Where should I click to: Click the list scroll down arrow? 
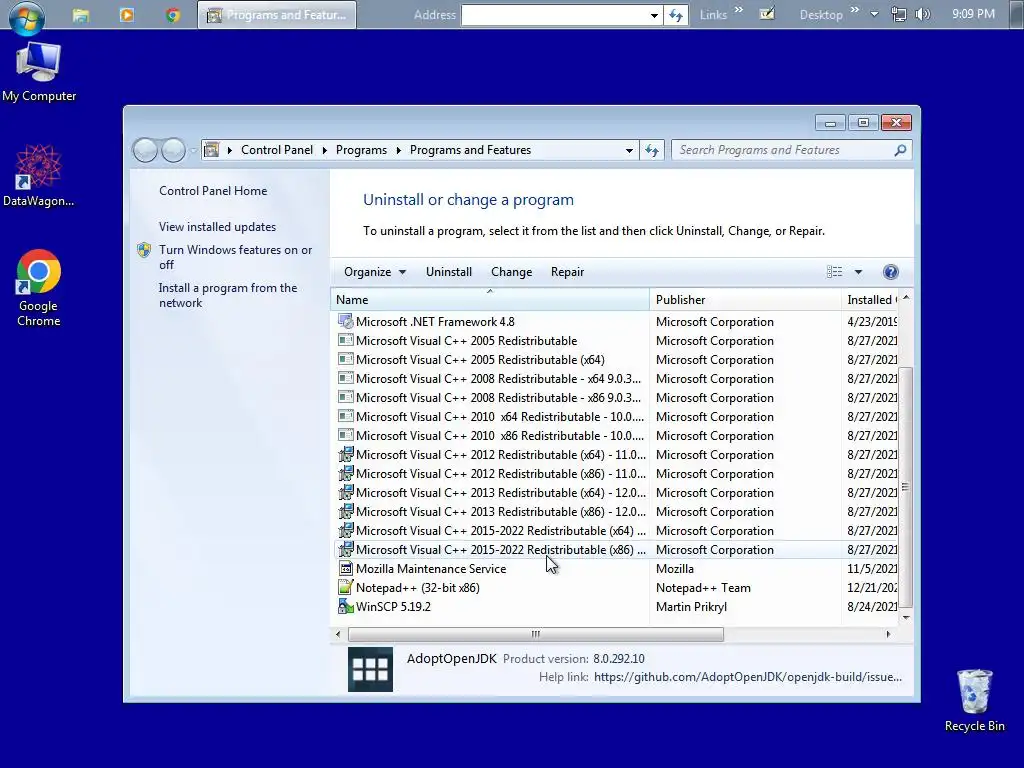tap(905, 617)
